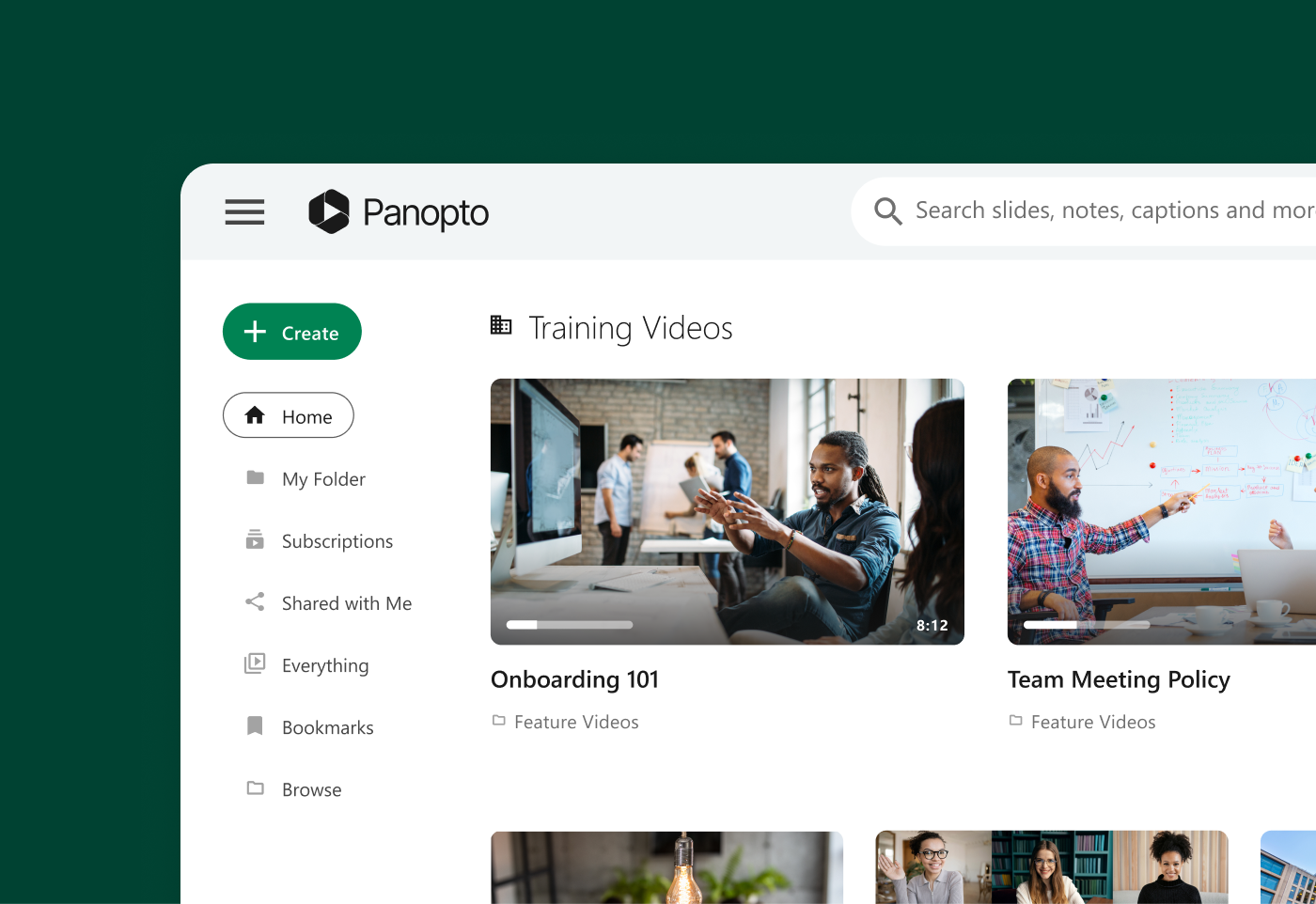Open Subscriptions from the sidebar menu
1316x904 pixels.
[337, 541]
